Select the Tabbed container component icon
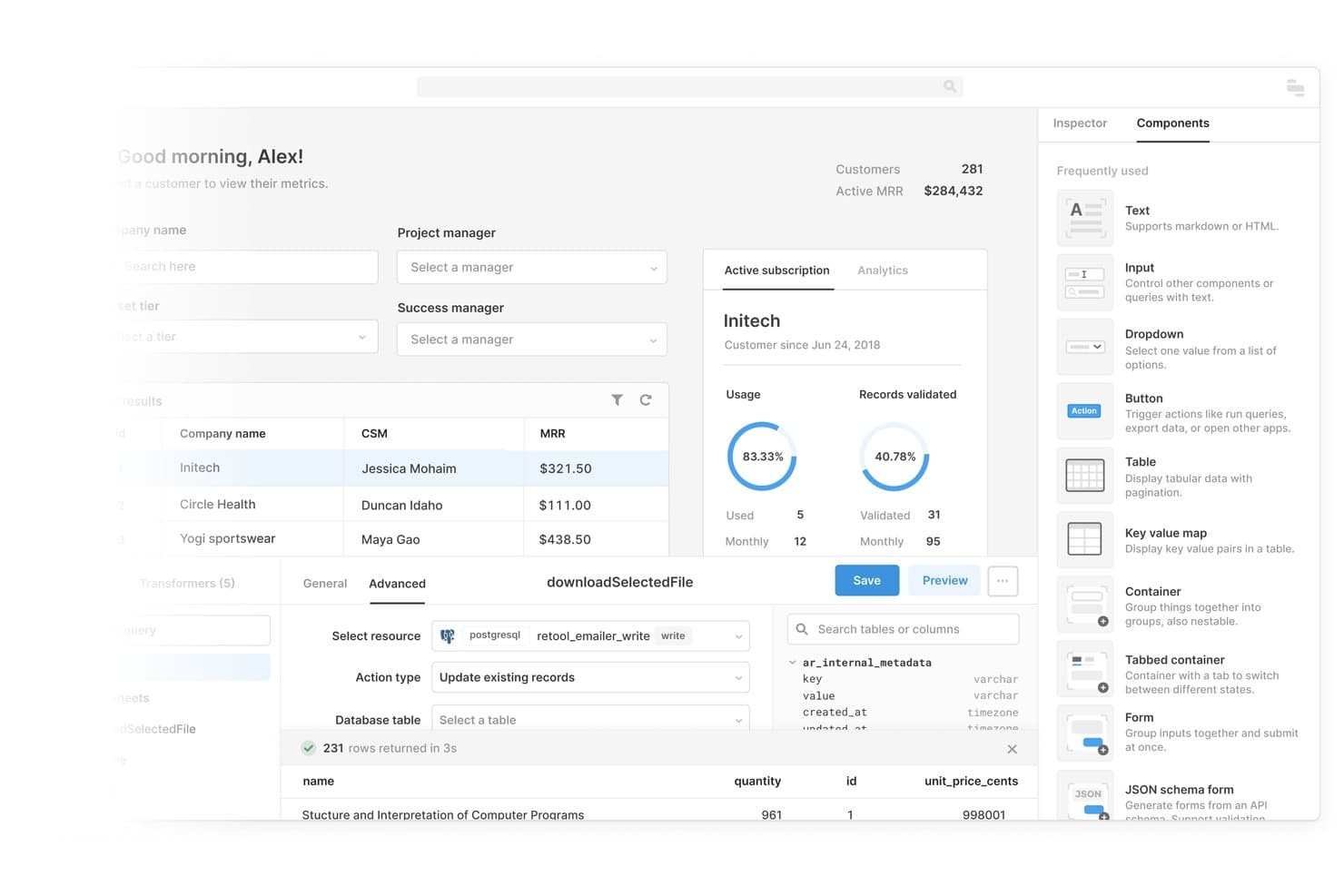Screen dimensions: 1344x896 [1085, 669]
